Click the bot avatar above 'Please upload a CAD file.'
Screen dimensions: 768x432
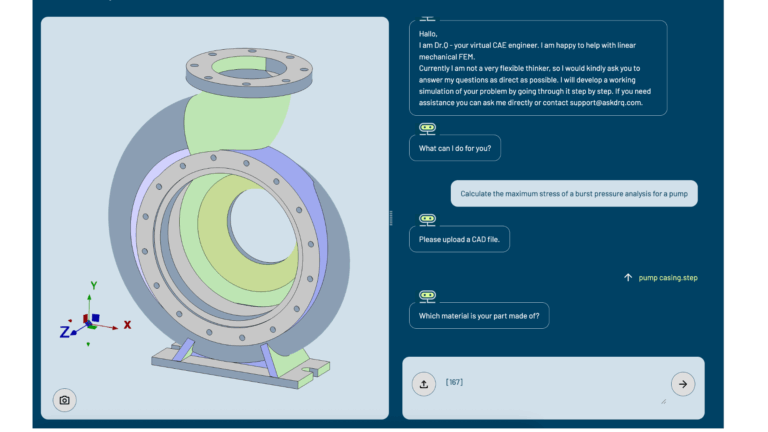427,219
